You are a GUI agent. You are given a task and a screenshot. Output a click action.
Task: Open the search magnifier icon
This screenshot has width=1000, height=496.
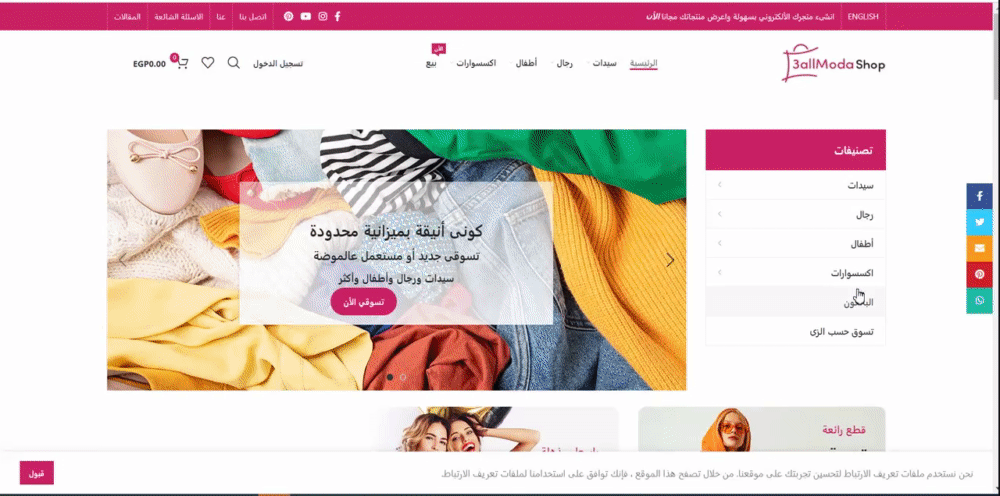coord(234,63)
